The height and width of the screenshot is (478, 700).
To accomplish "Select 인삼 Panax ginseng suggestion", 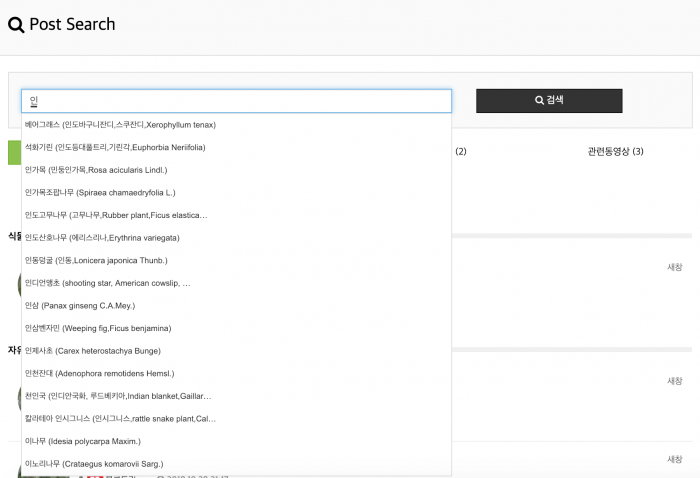I will 80,305.
